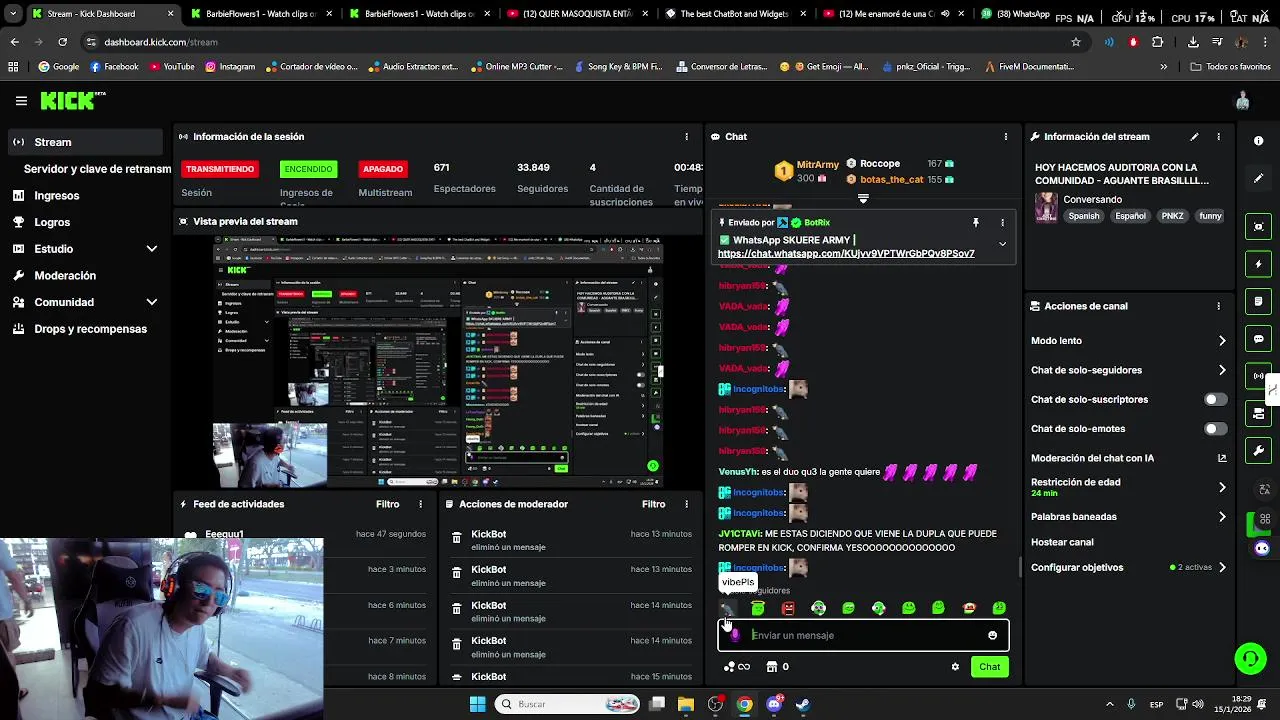Insert the red angry emote
Screen dimensions: 1280x720
click(x=788, y=608)
